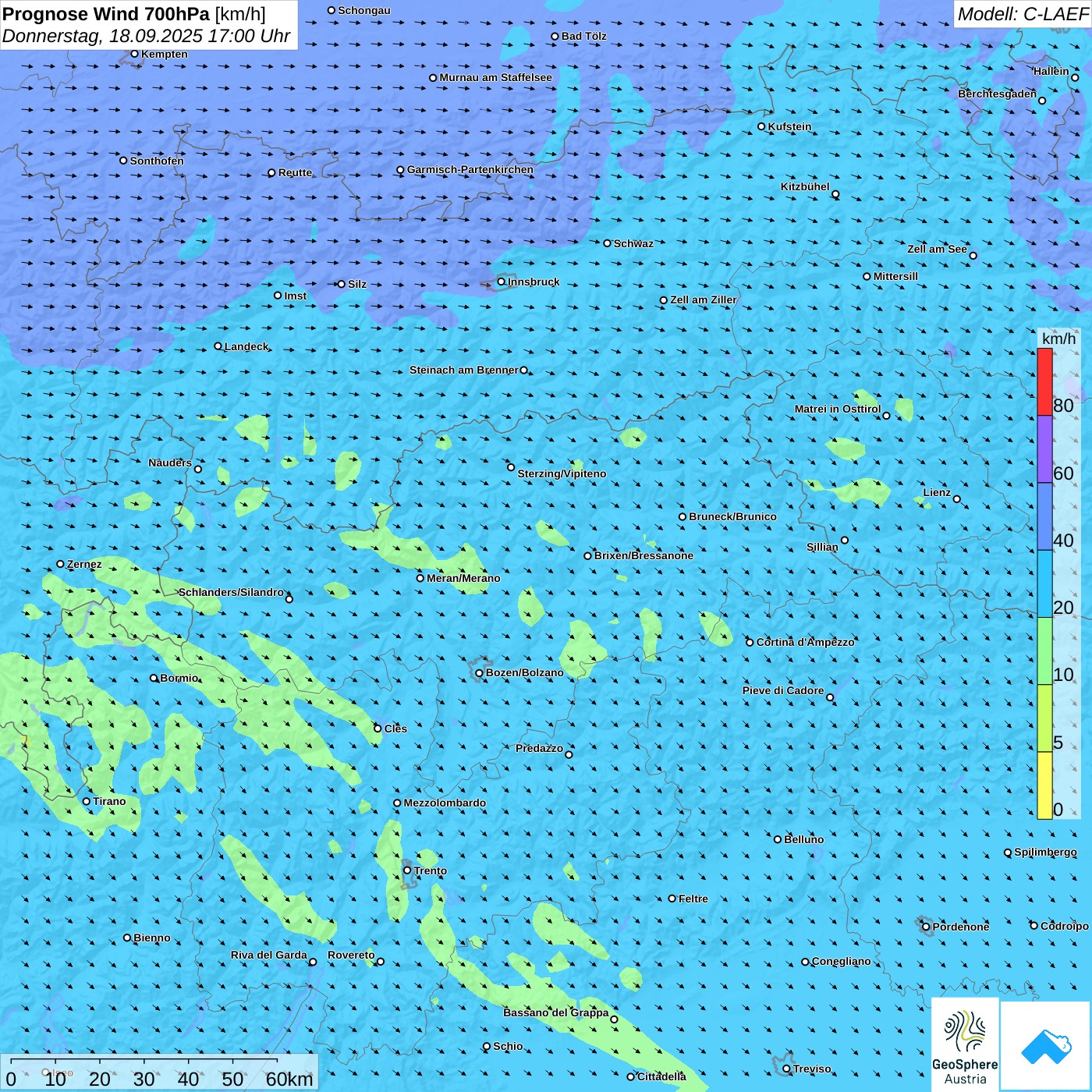The width and height of the screenshot is (1092, 1092).
Task: Select the green 10–20 km/h legend color
Action: tap(1044, 651)
